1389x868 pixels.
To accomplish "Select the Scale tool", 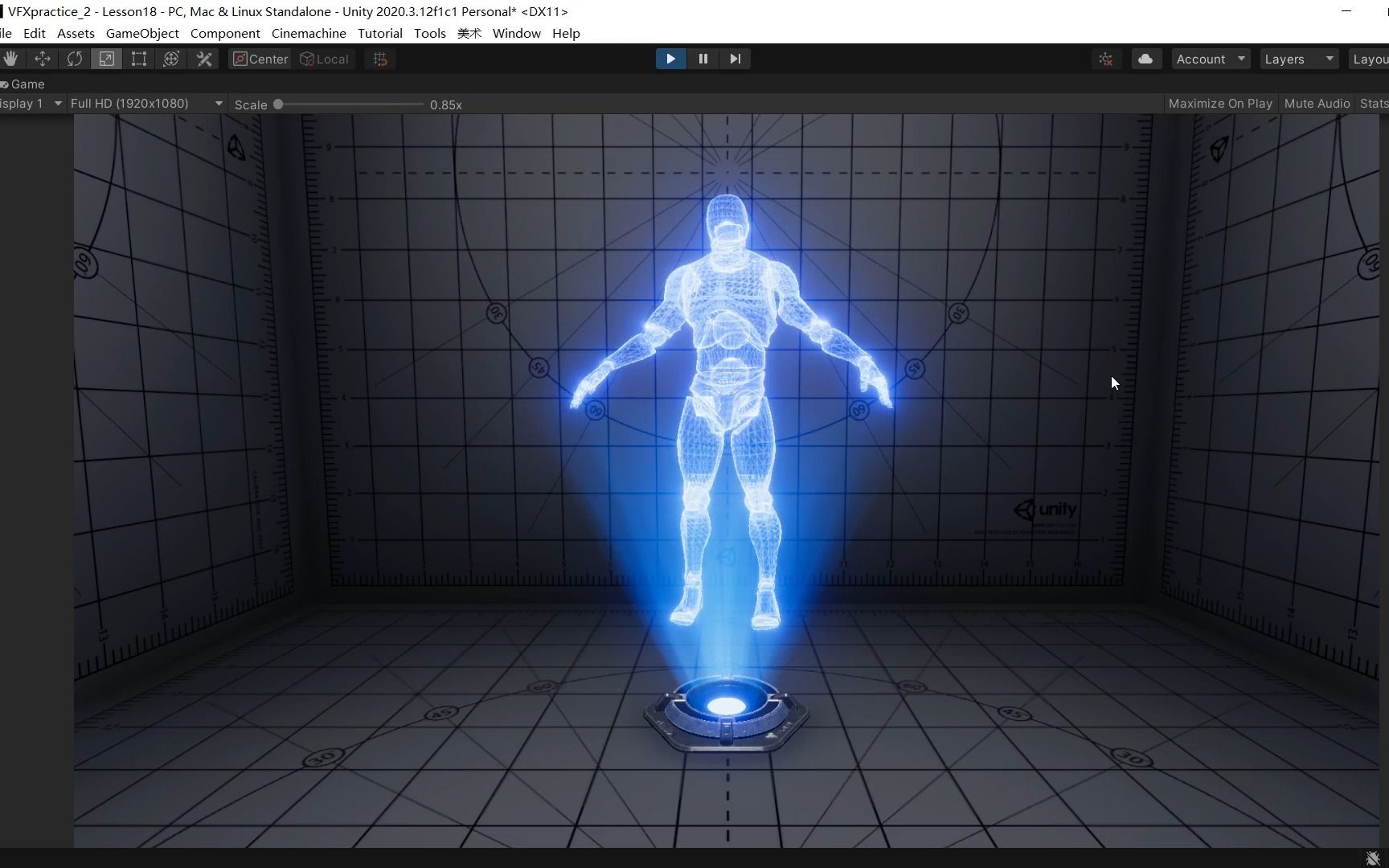I will point(106,59).
